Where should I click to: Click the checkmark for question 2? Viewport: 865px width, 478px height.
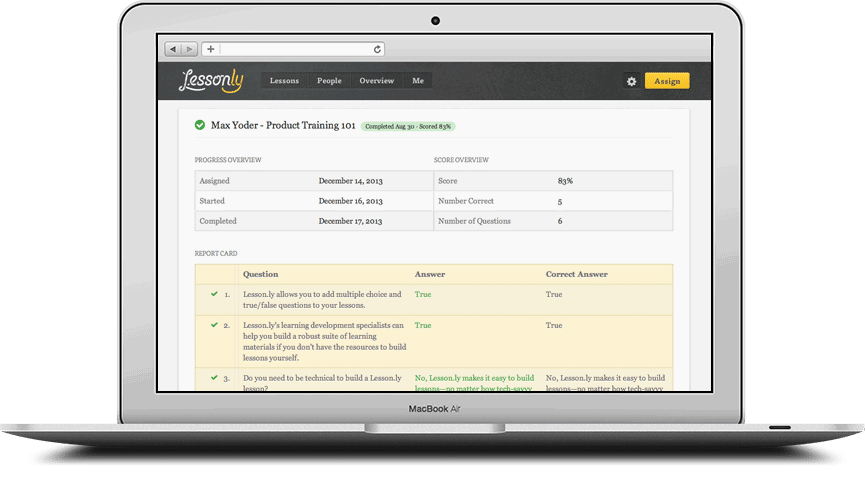[x=214, y=325]
